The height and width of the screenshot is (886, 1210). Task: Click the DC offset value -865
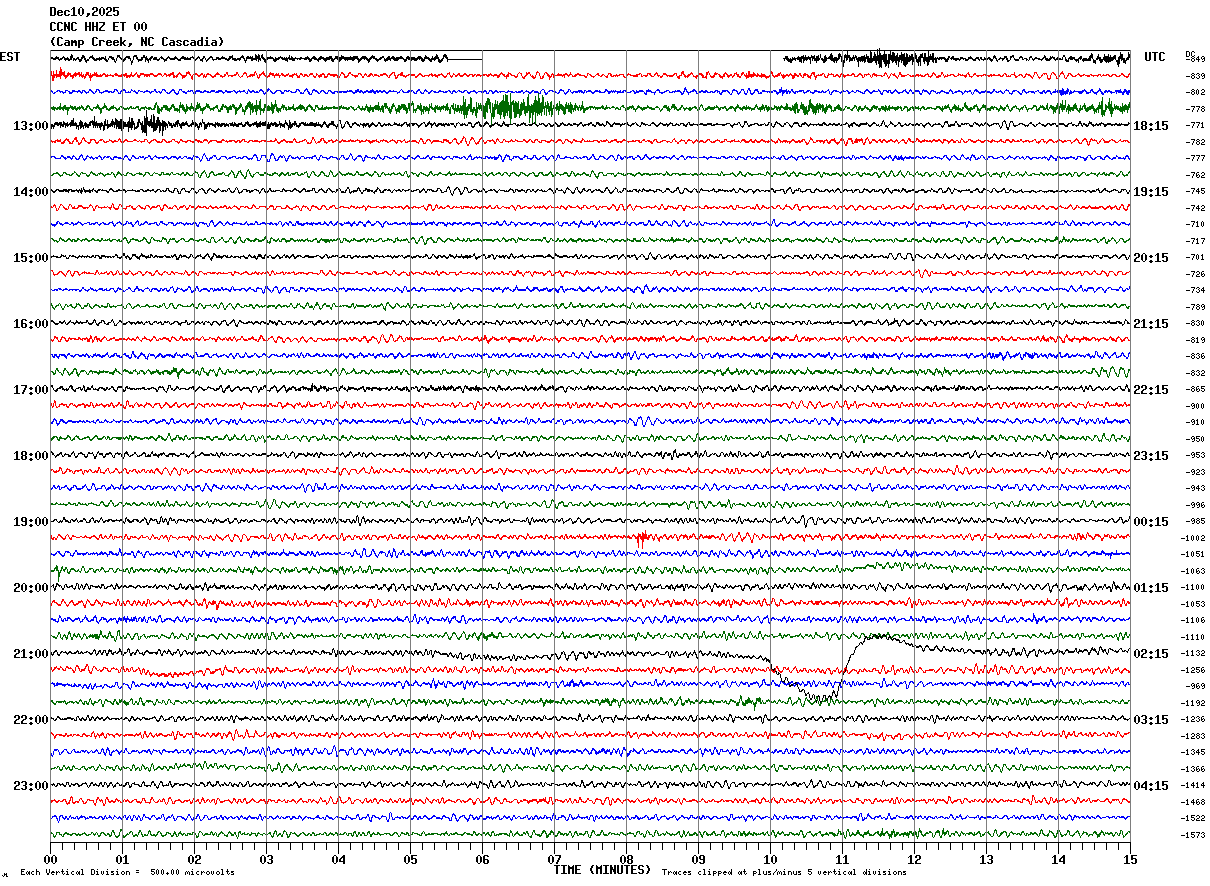point(1195,389)
